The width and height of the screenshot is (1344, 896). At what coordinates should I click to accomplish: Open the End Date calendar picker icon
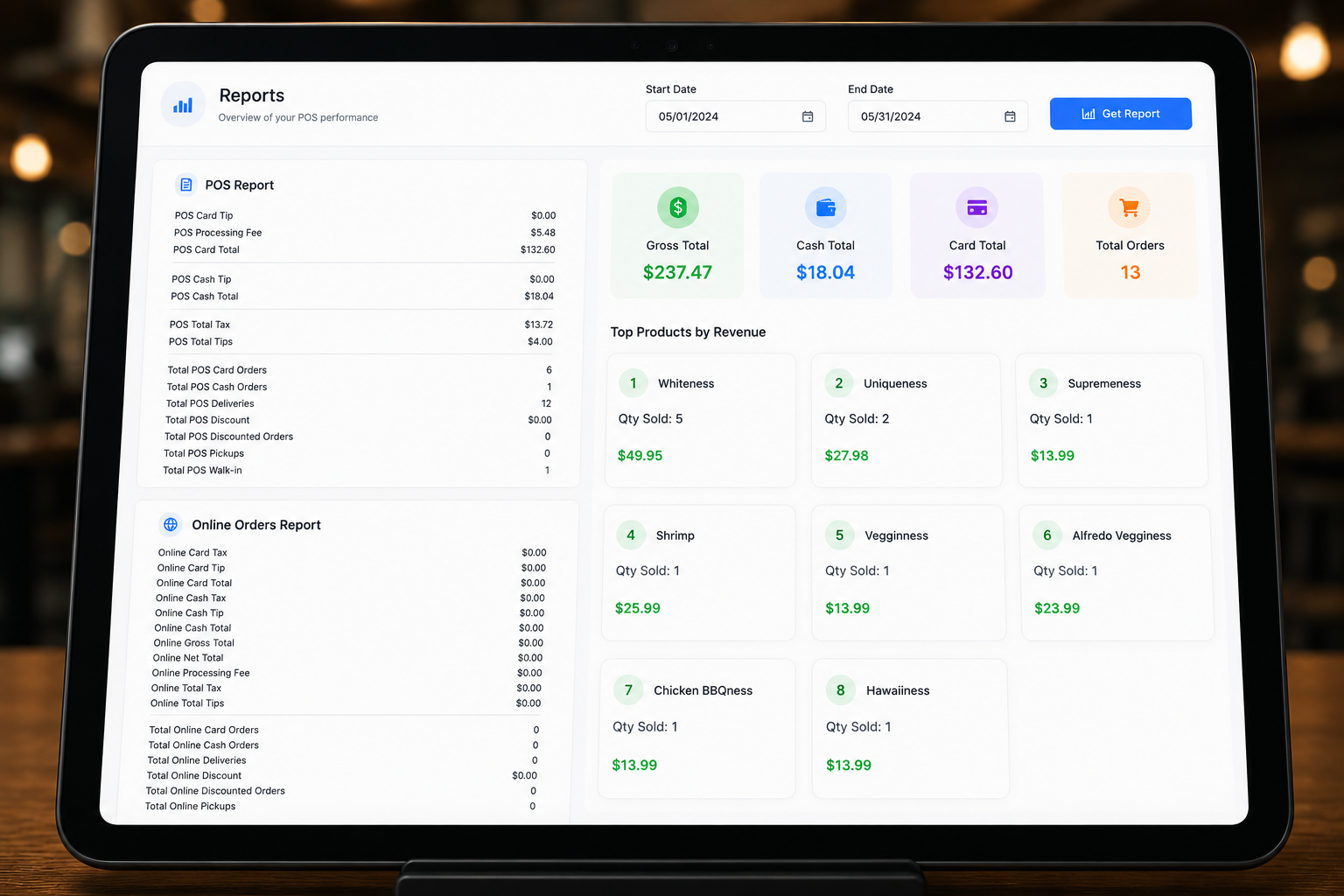tap(1010, 116)
